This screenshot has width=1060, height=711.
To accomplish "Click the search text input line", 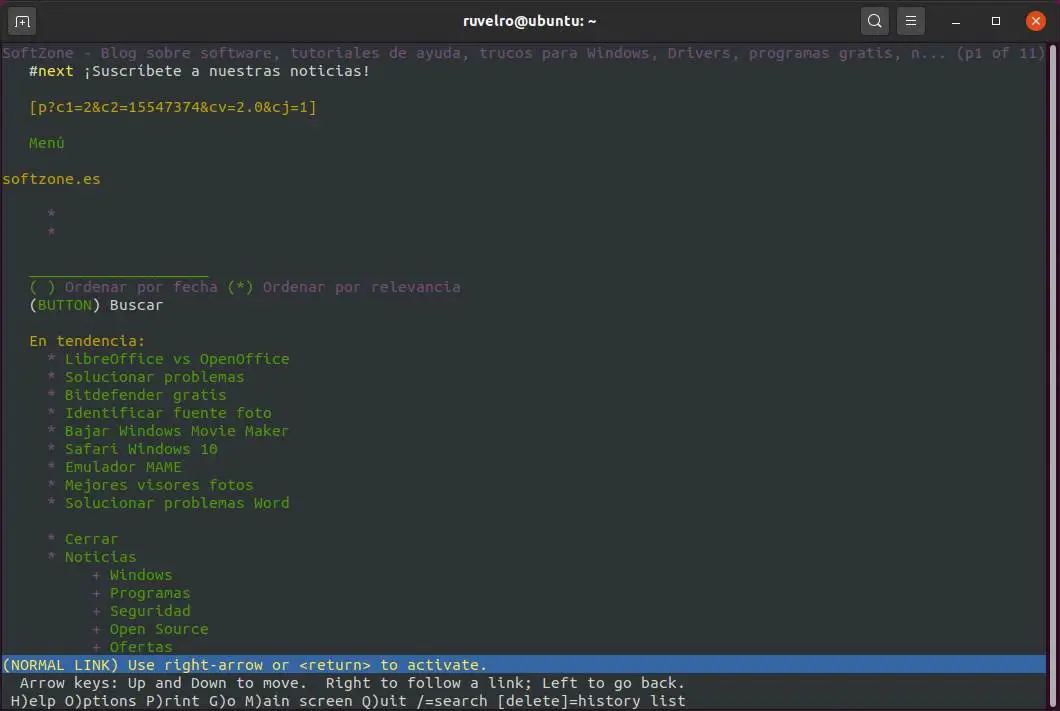I will [119, 272].
